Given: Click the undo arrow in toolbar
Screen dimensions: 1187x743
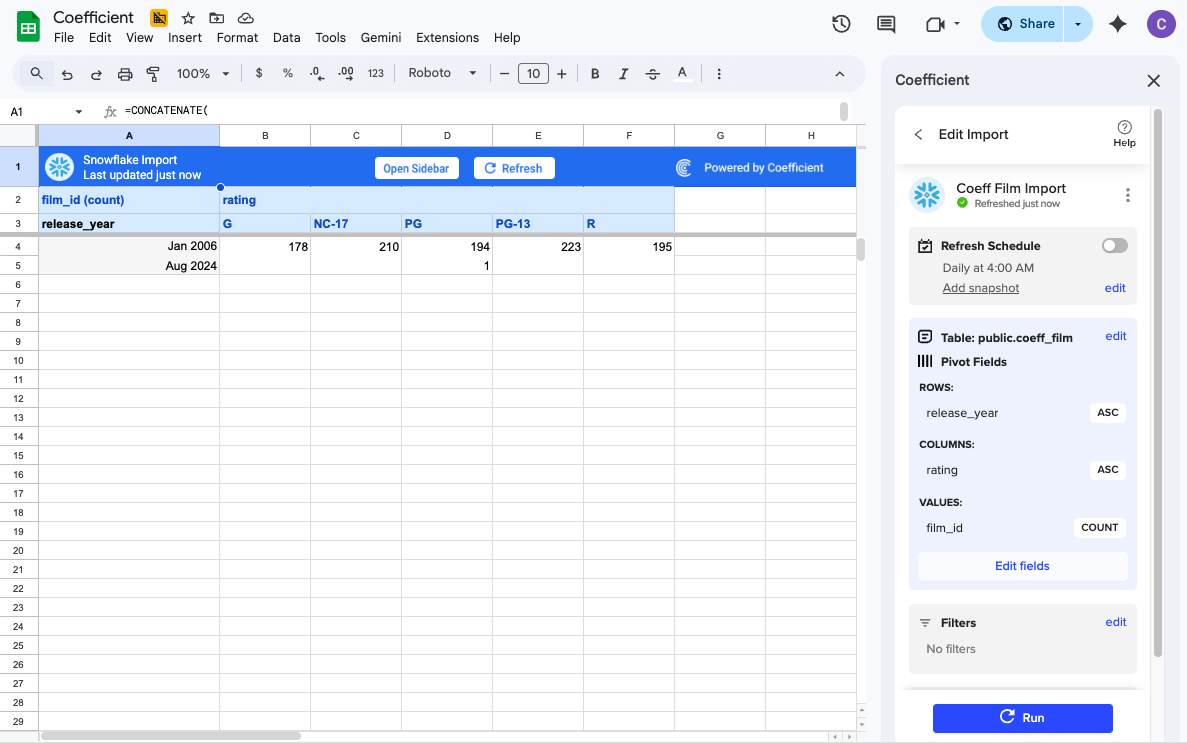Looking at the screenshot, I should [x=67, y=74].
